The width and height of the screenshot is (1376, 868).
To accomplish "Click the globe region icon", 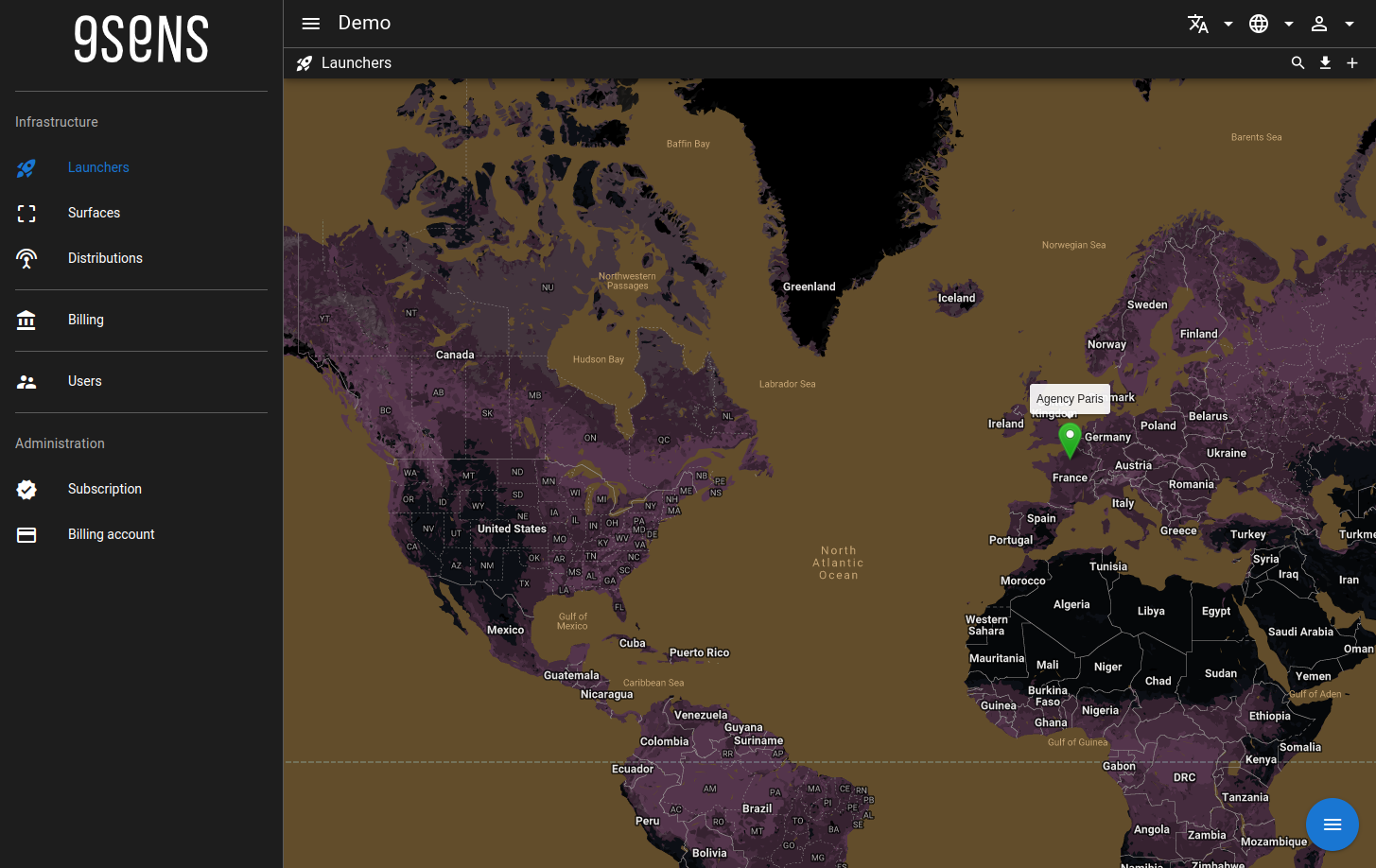I will [1259, 24].
